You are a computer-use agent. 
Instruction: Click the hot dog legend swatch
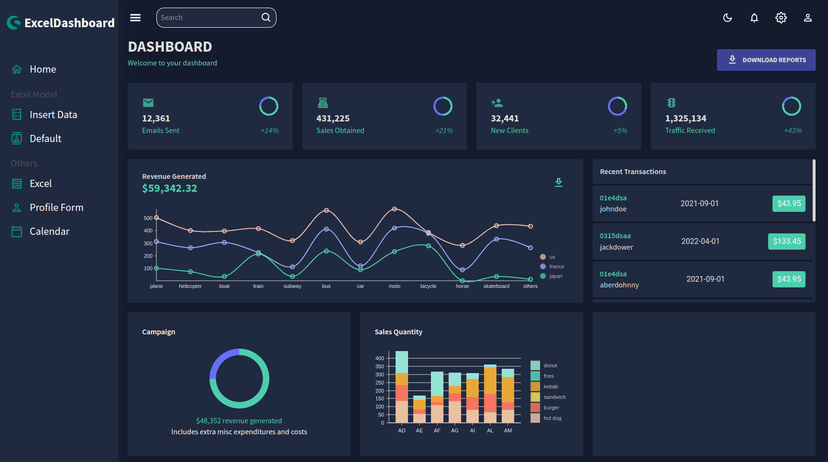535,418
